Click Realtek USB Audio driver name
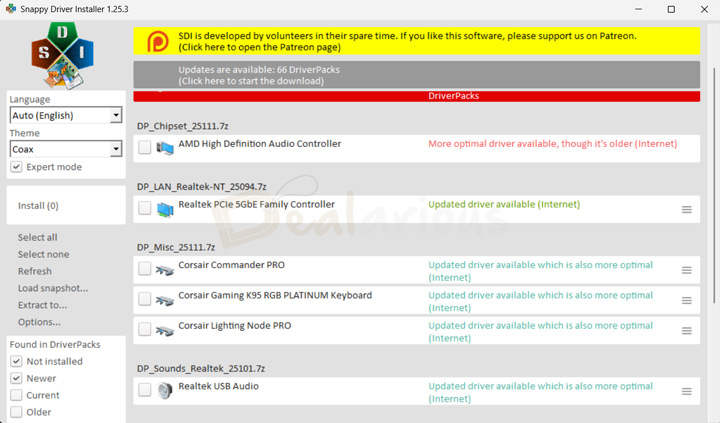The image size is (720, 423). pos(219,386)
